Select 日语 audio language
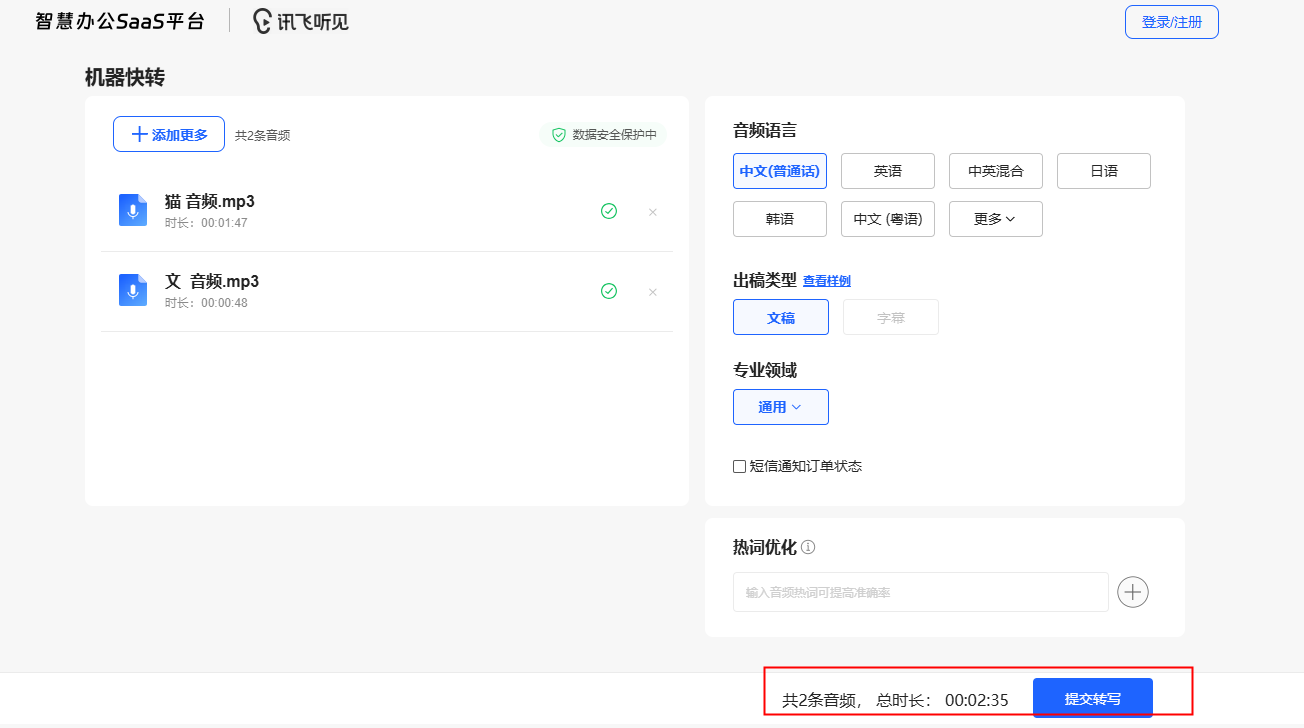The image size is (1304, 728). pos(1104,171)
